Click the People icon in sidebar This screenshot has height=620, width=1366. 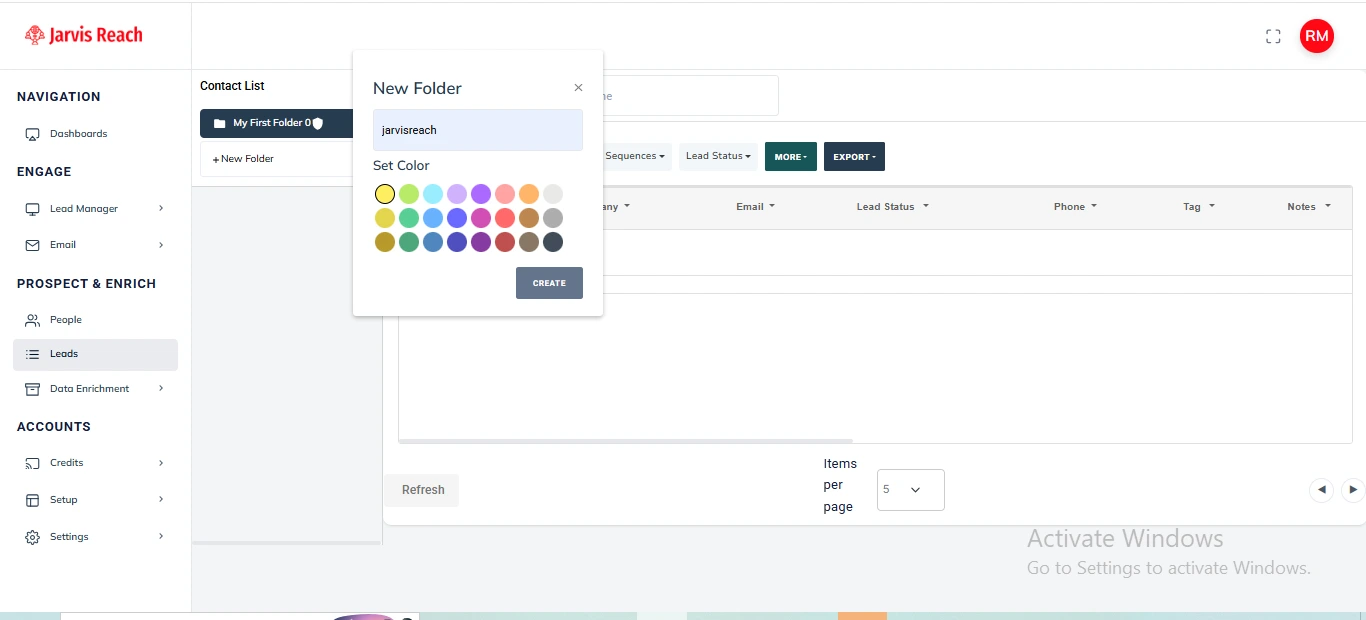point(32,320)
